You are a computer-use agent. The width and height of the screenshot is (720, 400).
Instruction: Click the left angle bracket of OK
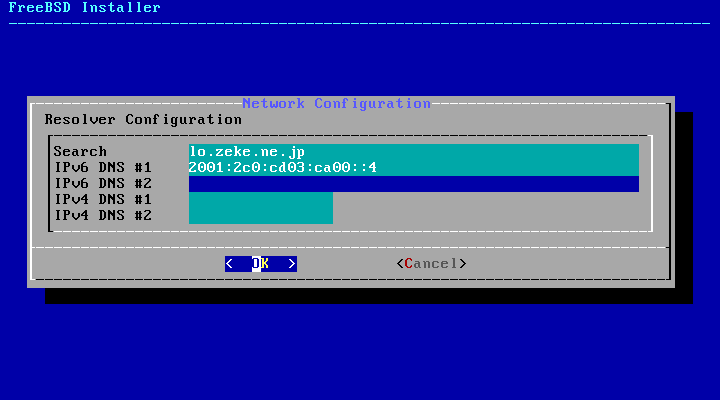point(229,264)
